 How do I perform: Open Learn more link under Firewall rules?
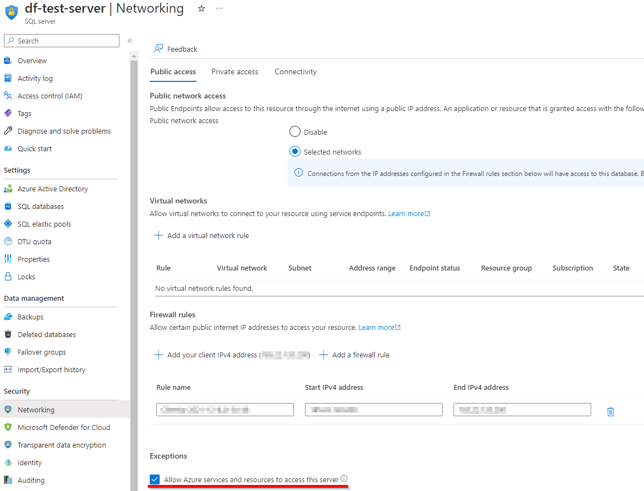(380, 327)
